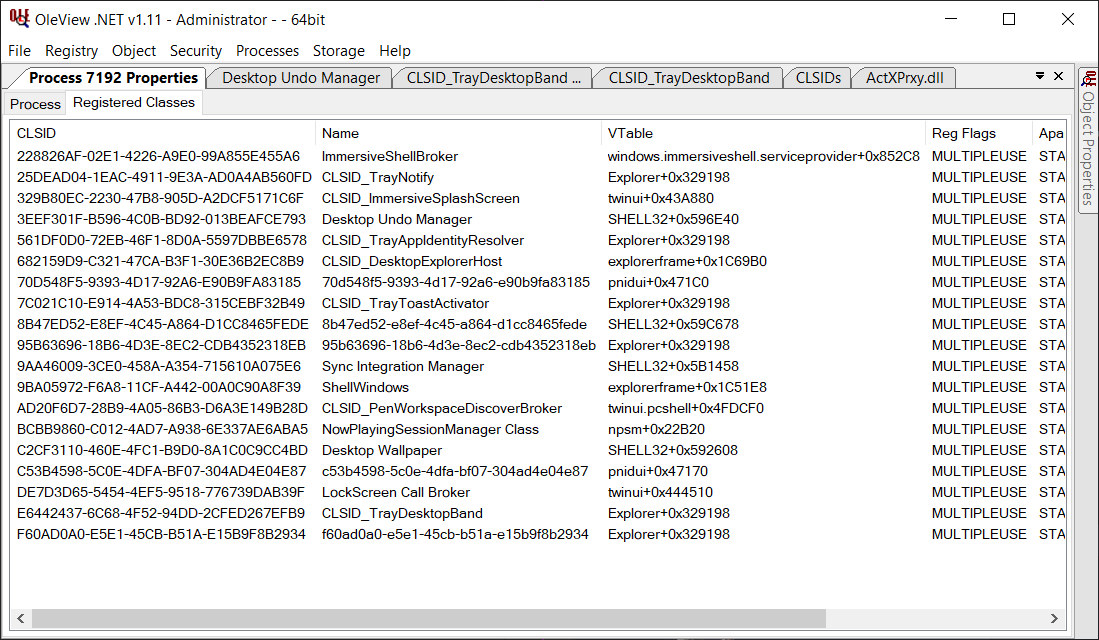Click VTable SHELL32+0x596E40

coord(673,219)
